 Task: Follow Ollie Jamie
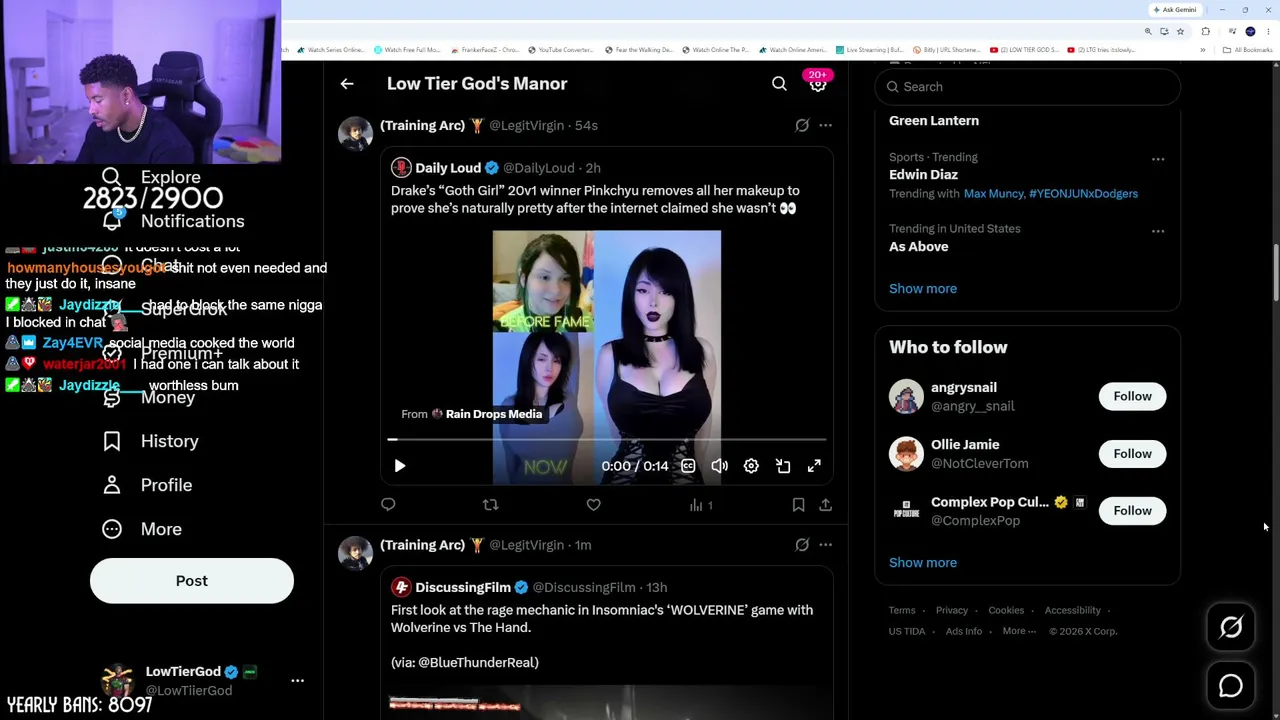click(1132, 454)
